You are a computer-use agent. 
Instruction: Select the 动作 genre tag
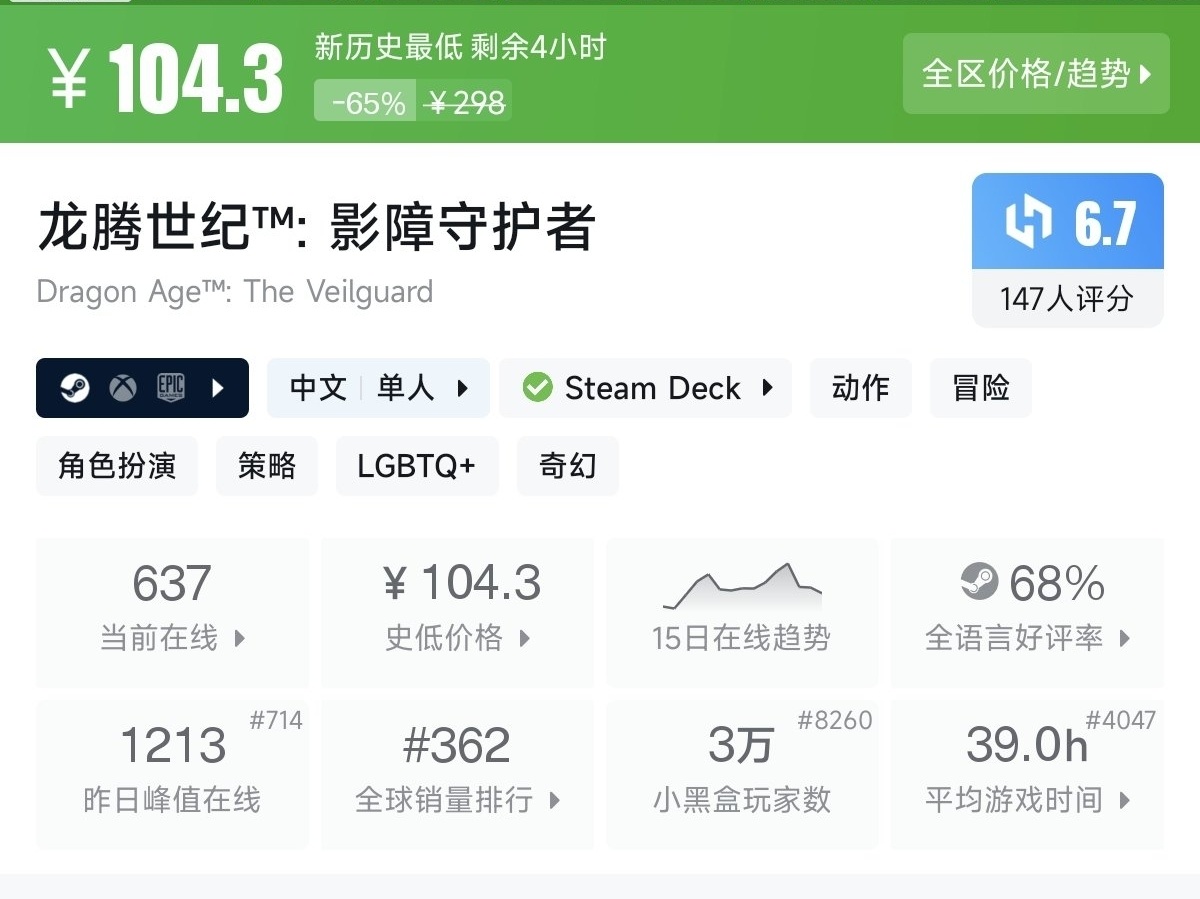point(860,388)
